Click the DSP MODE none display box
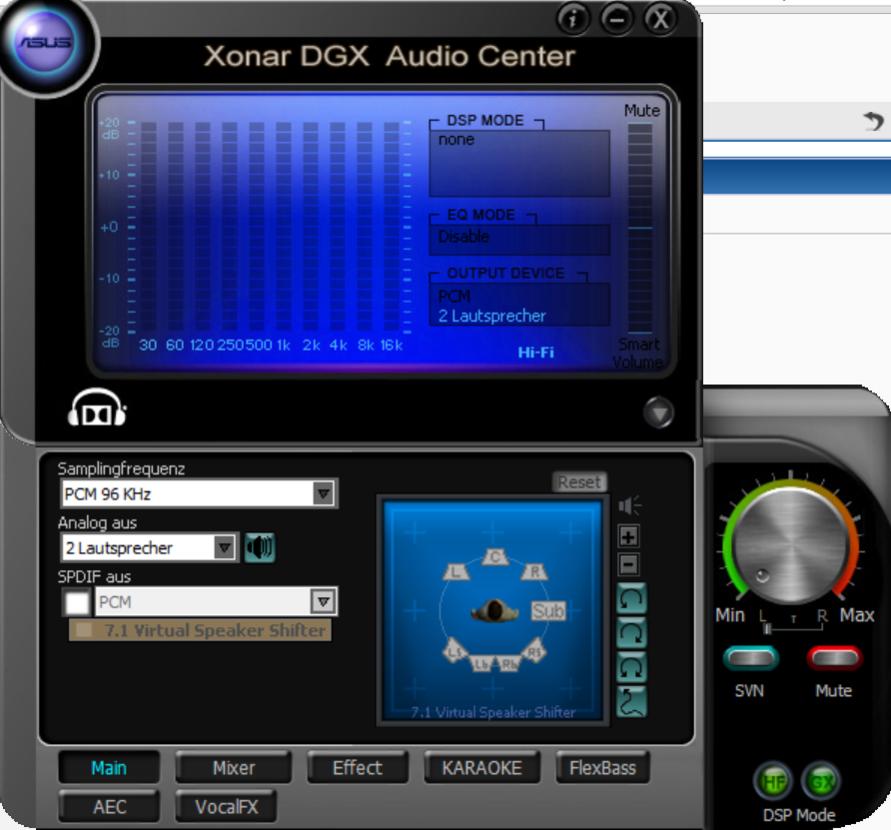This screenshot has height=830, width=891. pos(519,164)
